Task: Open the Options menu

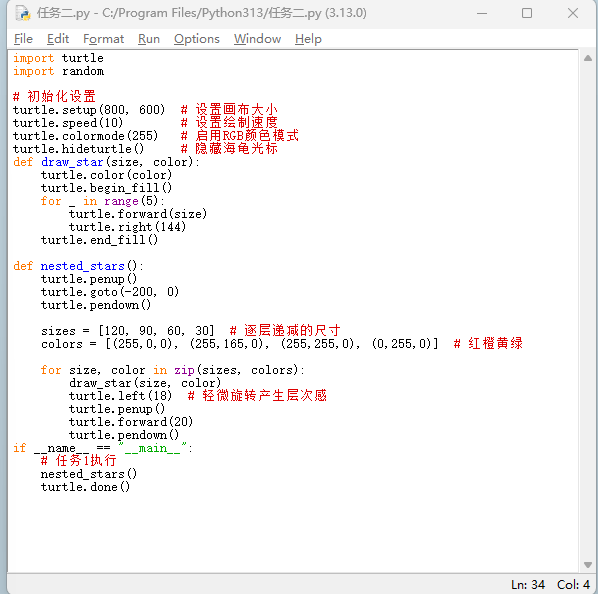Action: [197, 39]
